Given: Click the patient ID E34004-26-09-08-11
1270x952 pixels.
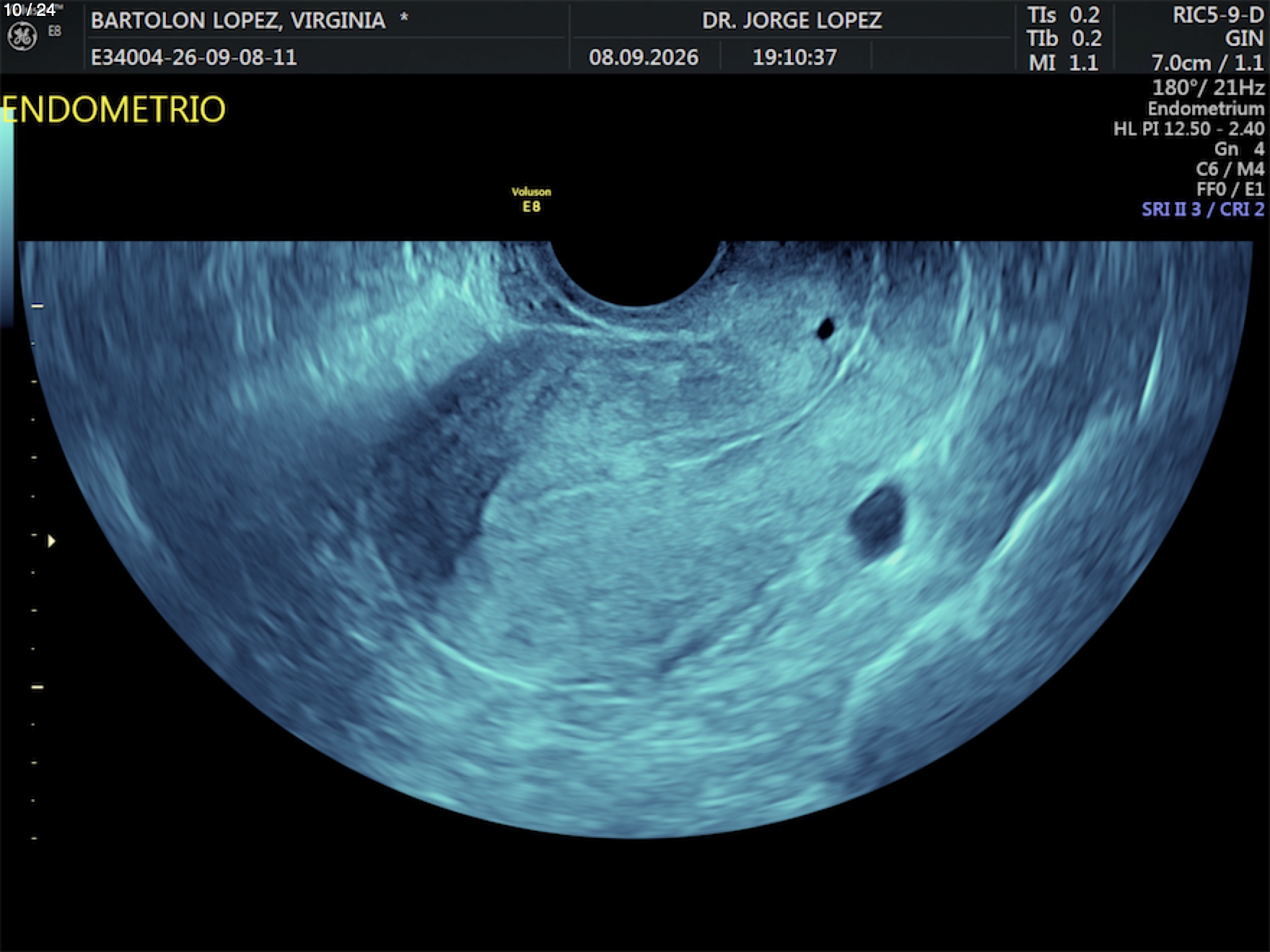Looking at the screenshot, I should pos(194,58).
